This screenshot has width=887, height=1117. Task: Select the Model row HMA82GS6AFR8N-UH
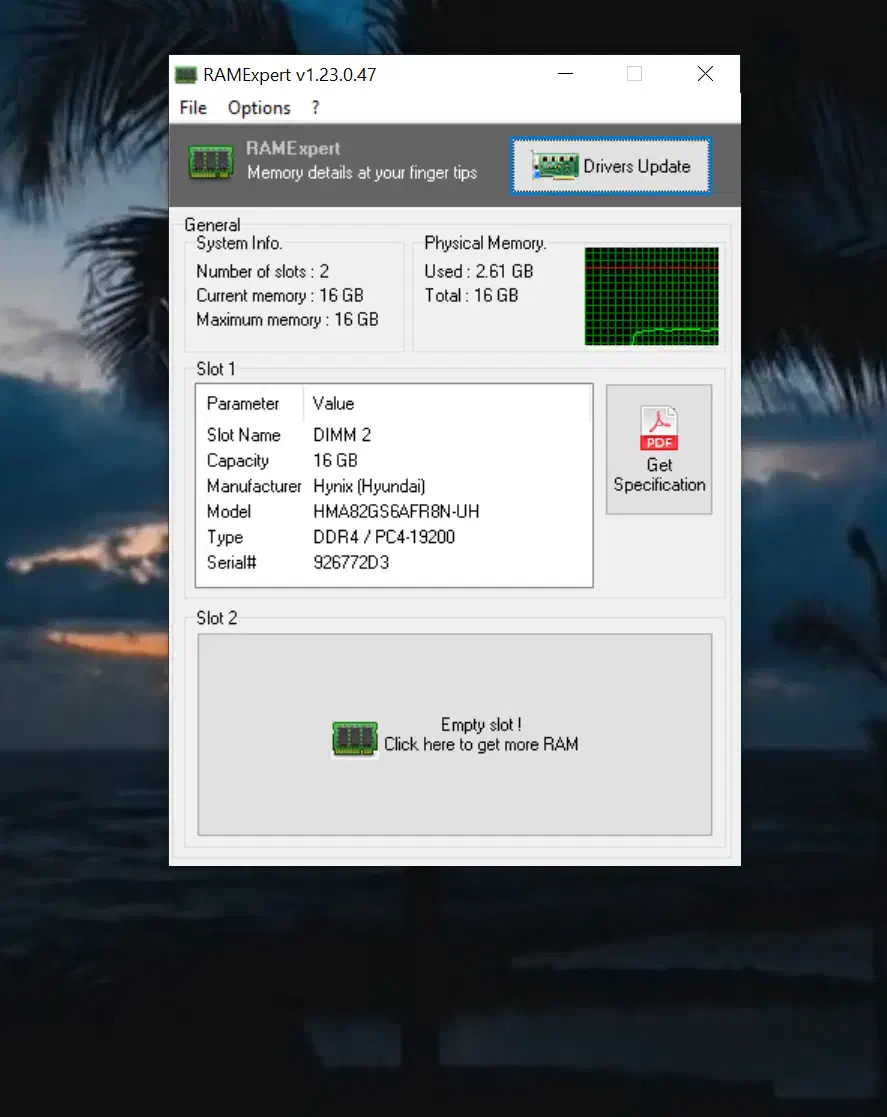(395, 512)
